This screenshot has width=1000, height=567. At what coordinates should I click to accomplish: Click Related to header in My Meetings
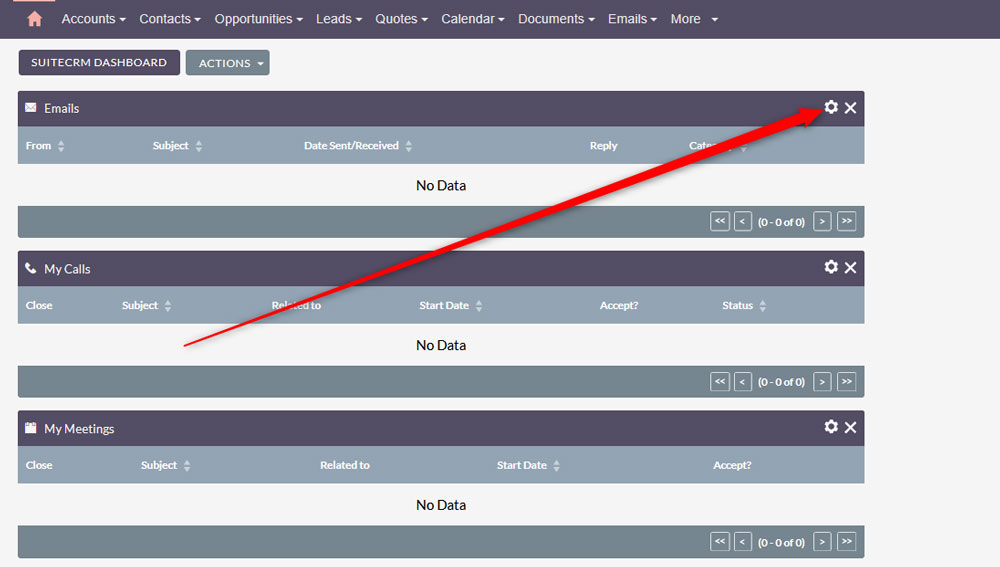click(x=344, y=466)
